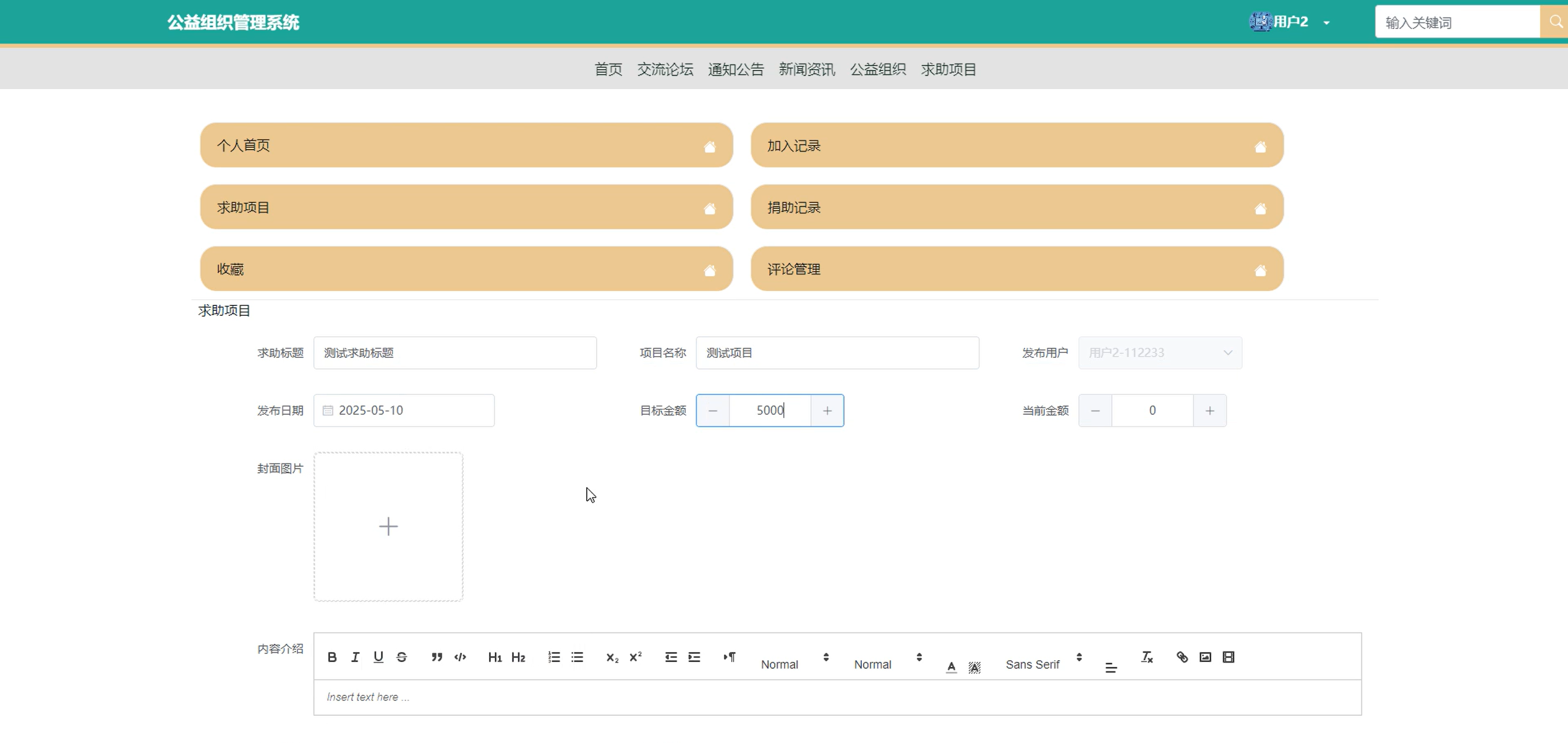Insert a blockquote in editor

(437, 657)
